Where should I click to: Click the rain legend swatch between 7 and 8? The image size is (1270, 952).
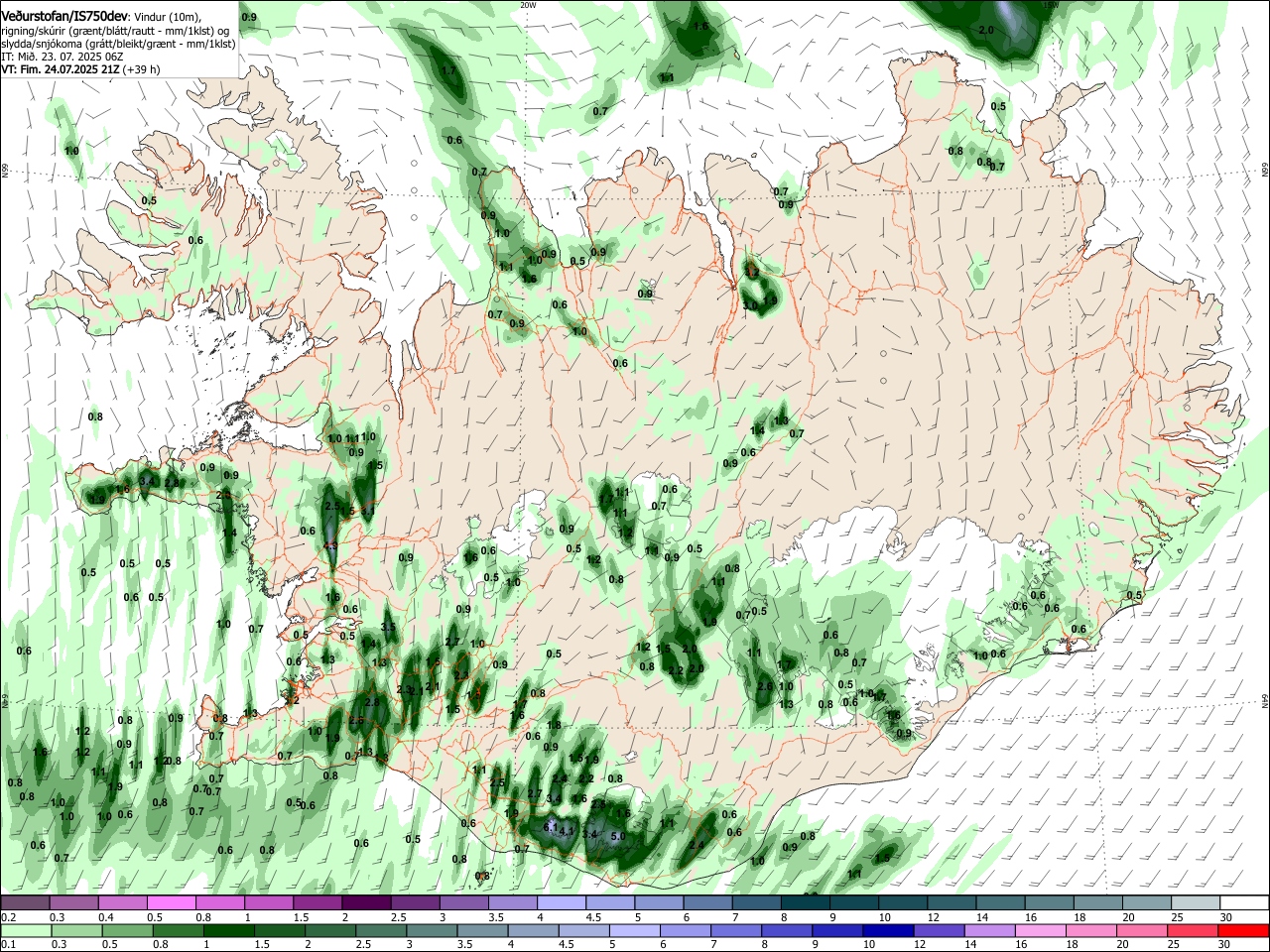tap(734, 931)
